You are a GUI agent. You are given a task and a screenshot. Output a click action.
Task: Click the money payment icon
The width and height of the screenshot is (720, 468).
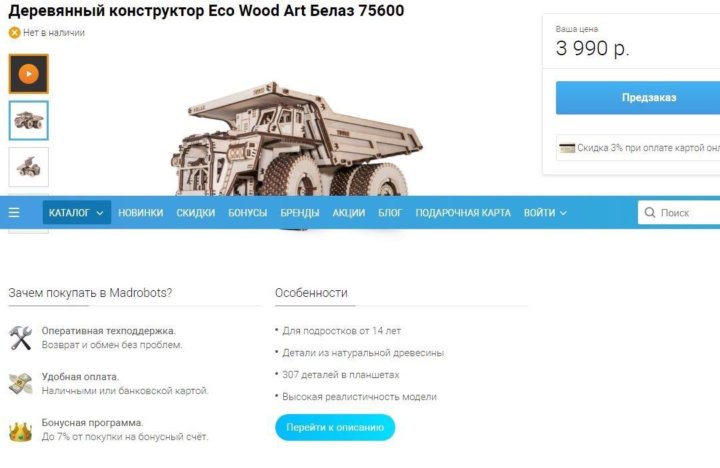[x=21, y=383]
